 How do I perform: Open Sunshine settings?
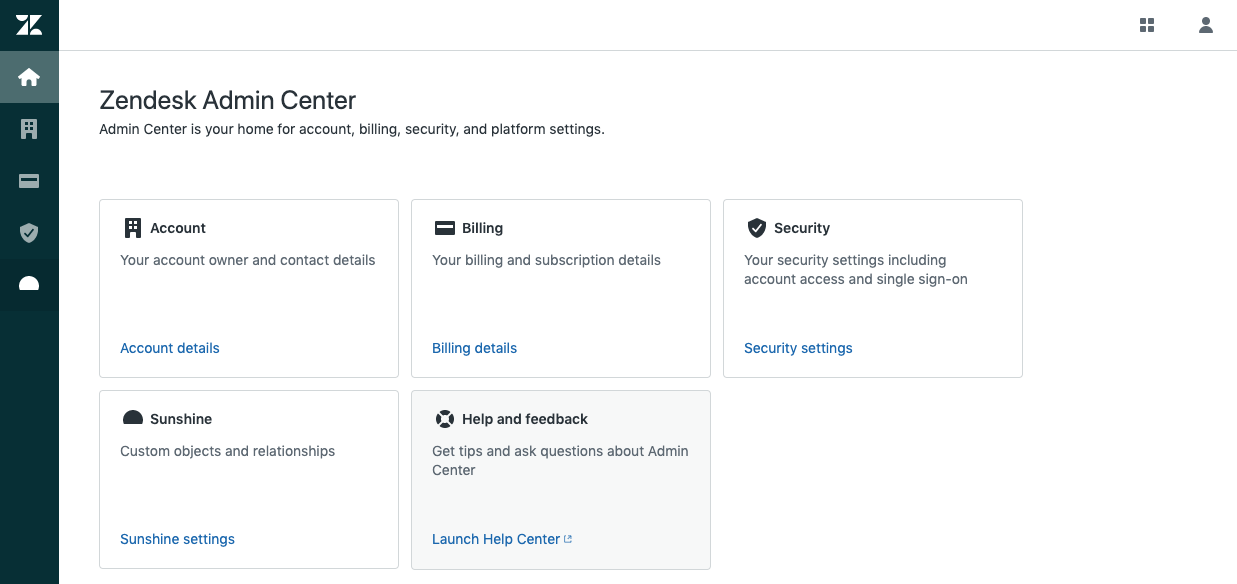click(177, 539)
